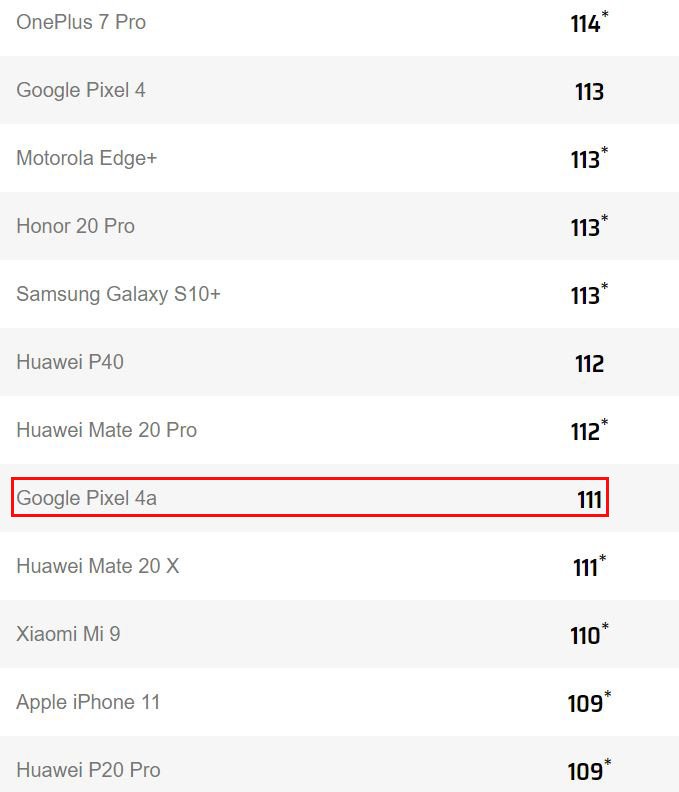Click the Huawei Mate 20 Pro name
This screenshot has height=792, width=679.
(106, 430)
